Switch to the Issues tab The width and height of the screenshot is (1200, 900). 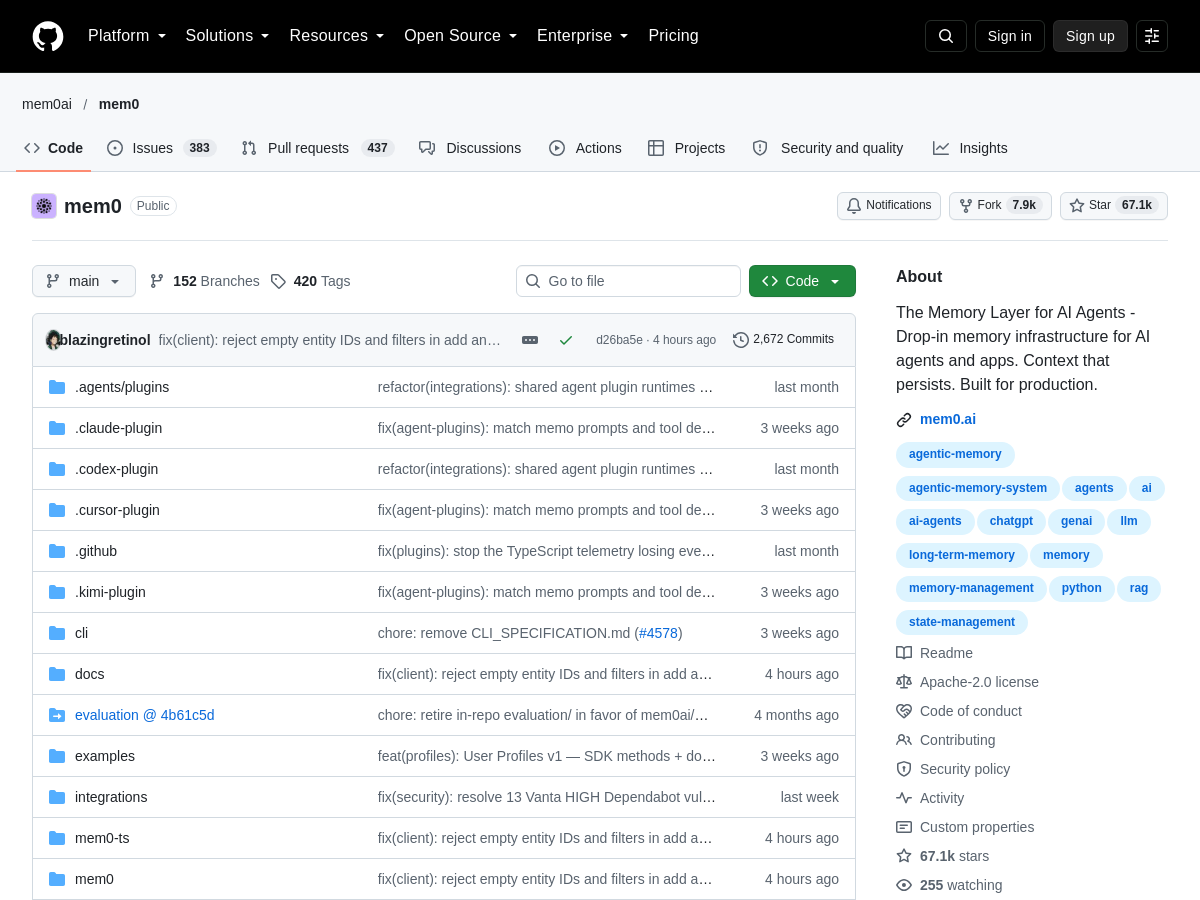pos(162,148)
